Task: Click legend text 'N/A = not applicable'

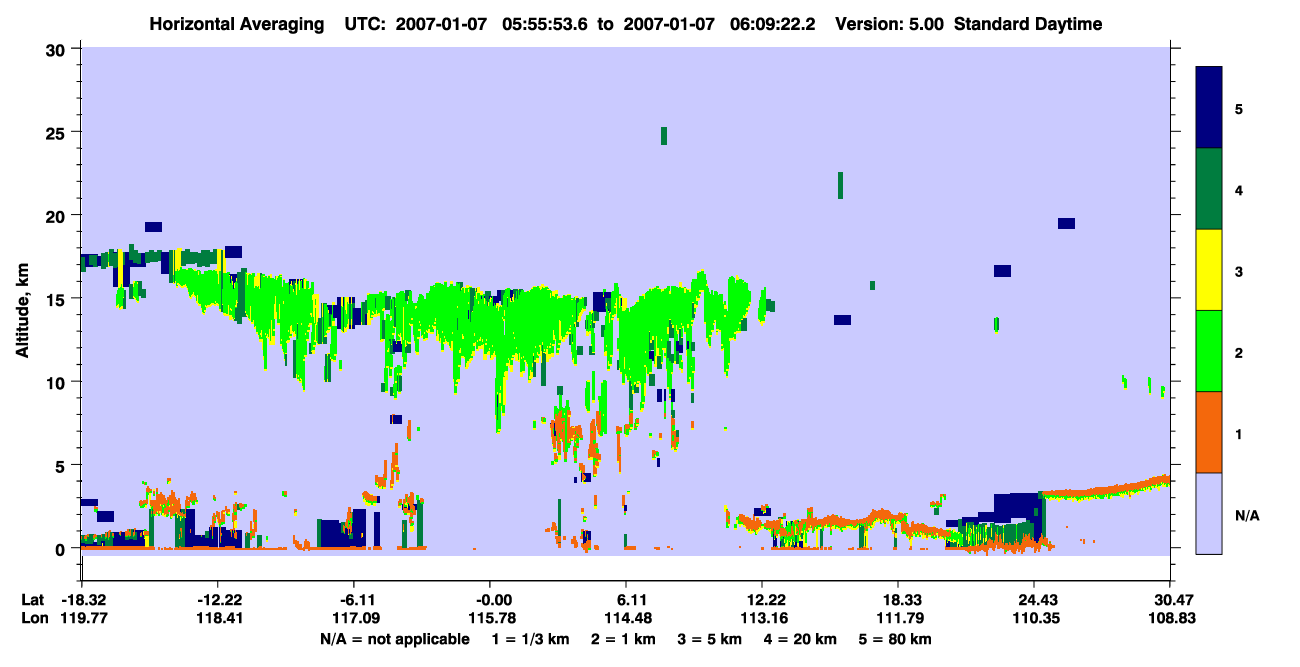Action: (394, 639)
